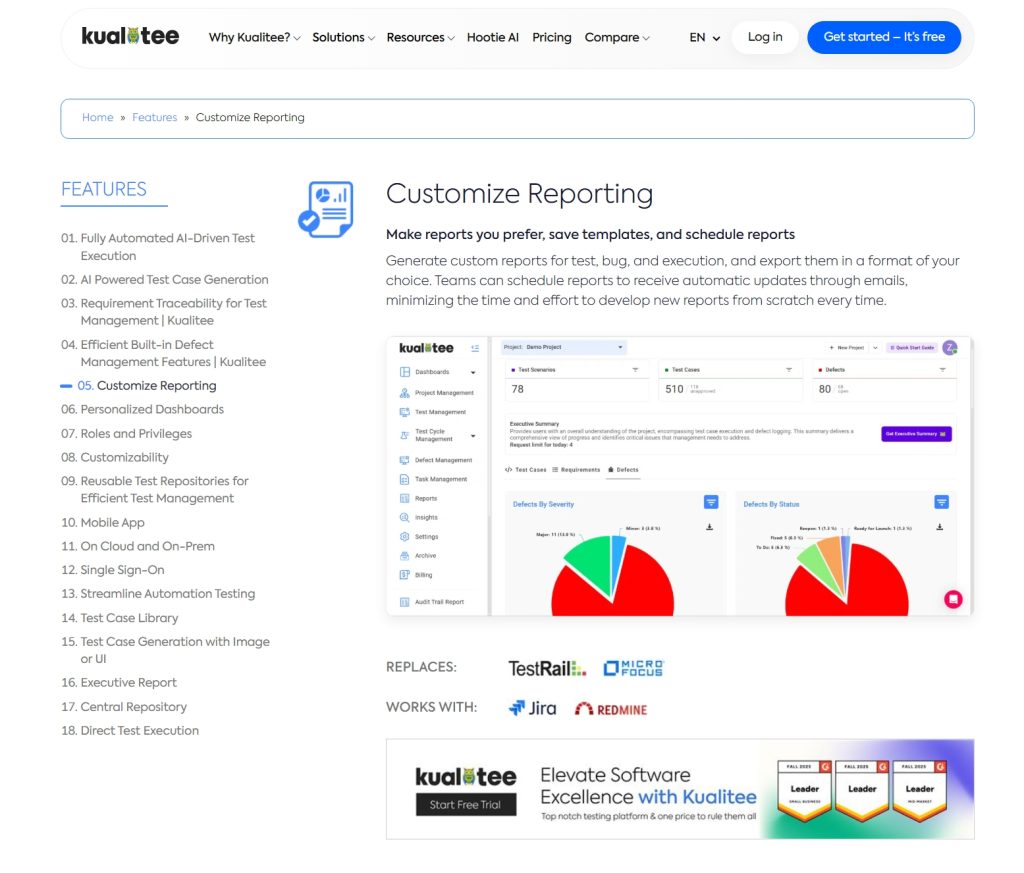Open the Resources dropdown menu
Image resolution: width=1024 pixels, height=873 pixels.
click(420, 37)
